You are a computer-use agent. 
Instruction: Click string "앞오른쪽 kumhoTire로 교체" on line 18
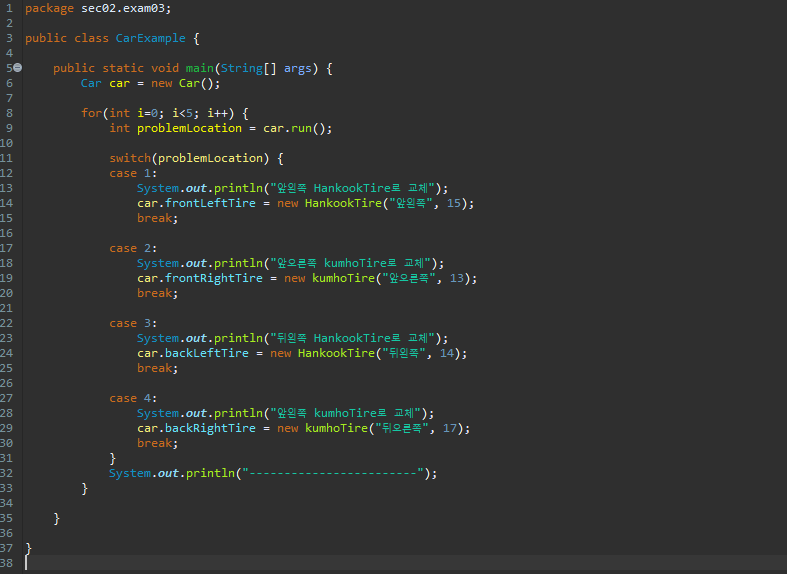pos(351,263)
